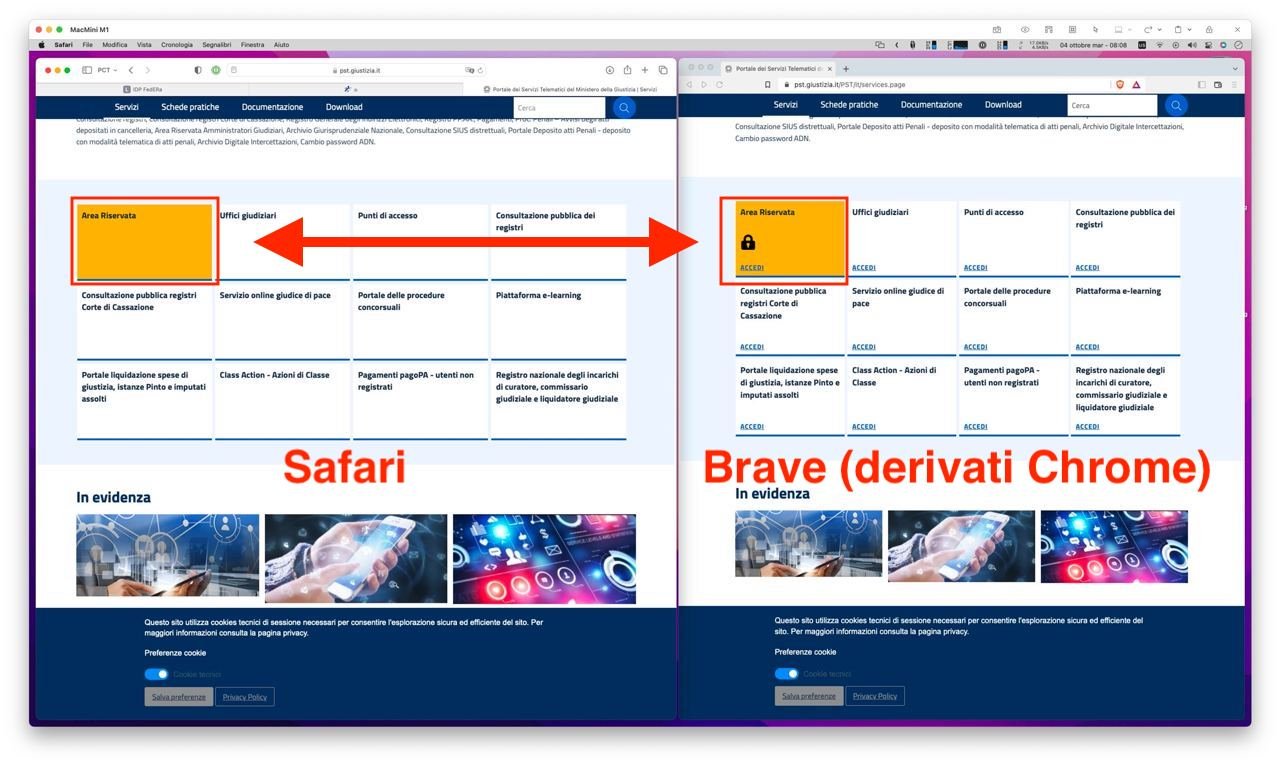This screenshot has height=765, width=1280.
Task: Open Brave Shields lion icon
Action: [1120, 85]
